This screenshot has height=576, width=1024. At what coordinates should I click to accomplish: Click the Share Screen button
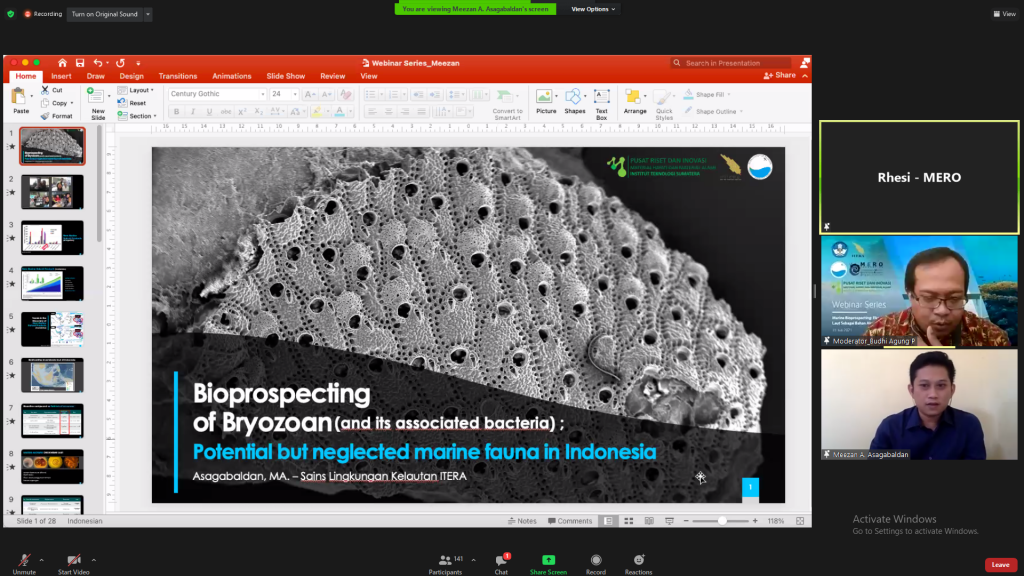point(548,564)
